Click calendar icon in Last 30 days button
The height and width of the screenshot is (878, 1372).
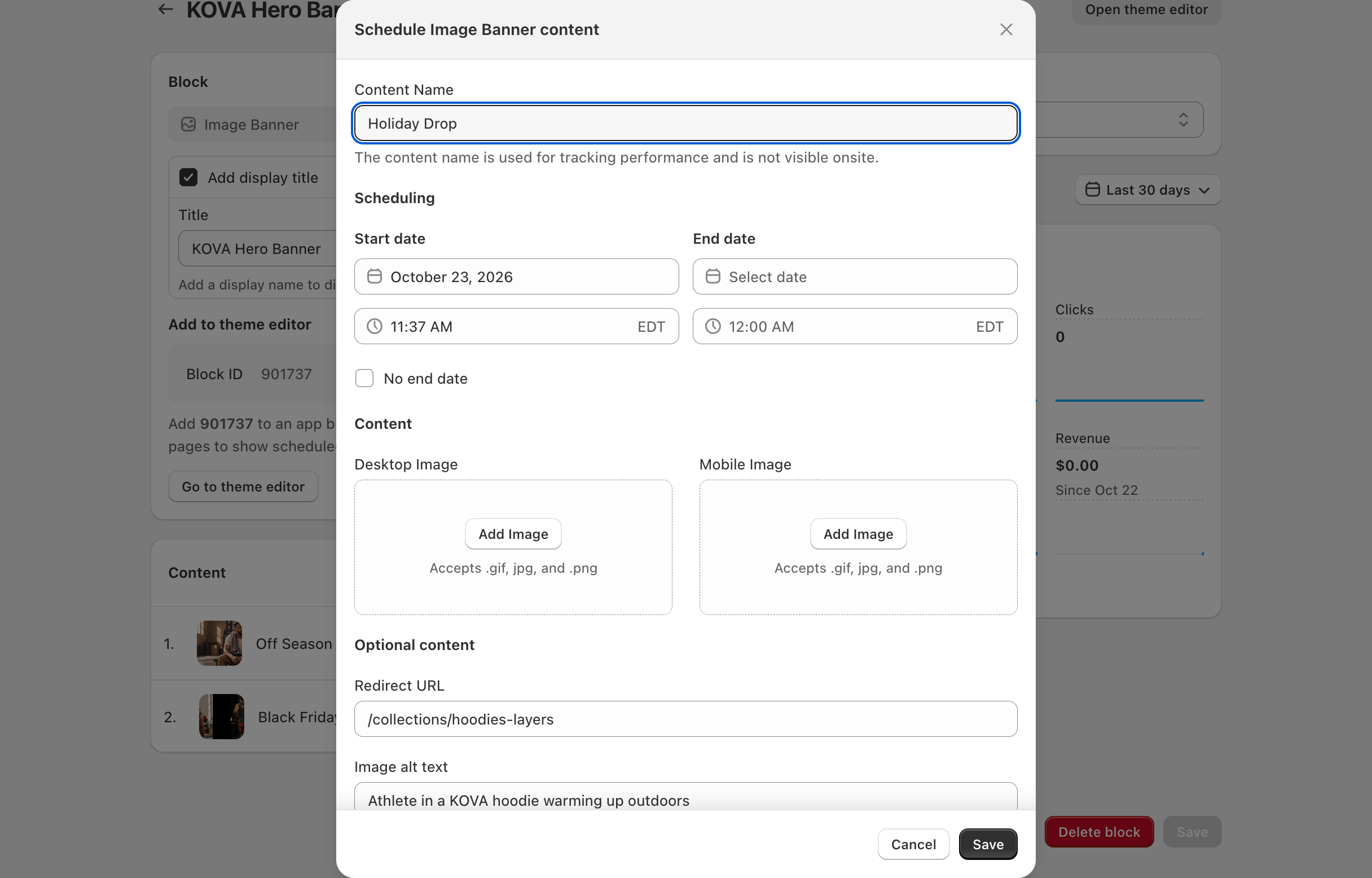1092,189
